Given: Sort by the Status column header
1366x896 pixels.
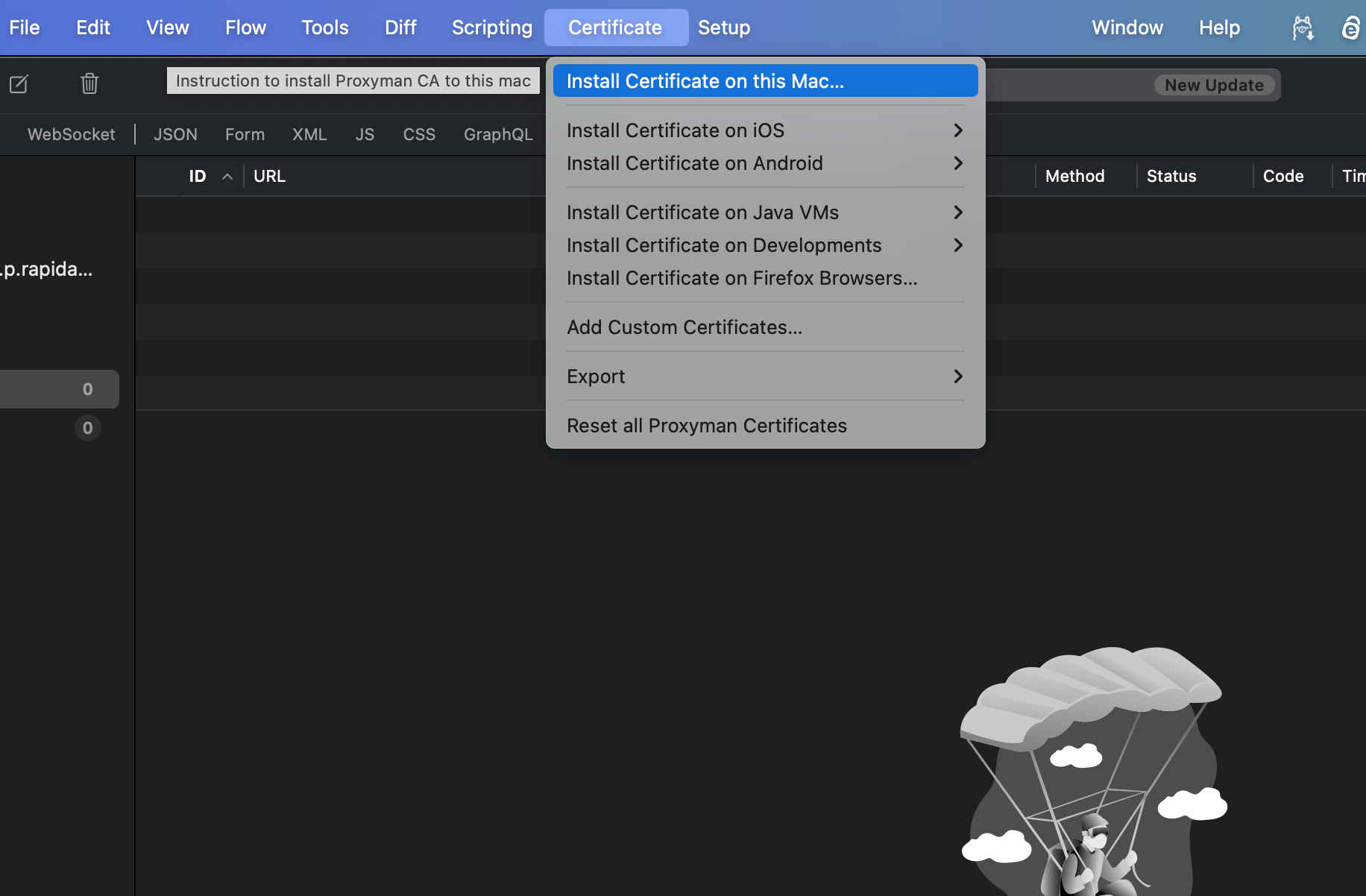Looking at the screenshot, I should point(1171,177).
